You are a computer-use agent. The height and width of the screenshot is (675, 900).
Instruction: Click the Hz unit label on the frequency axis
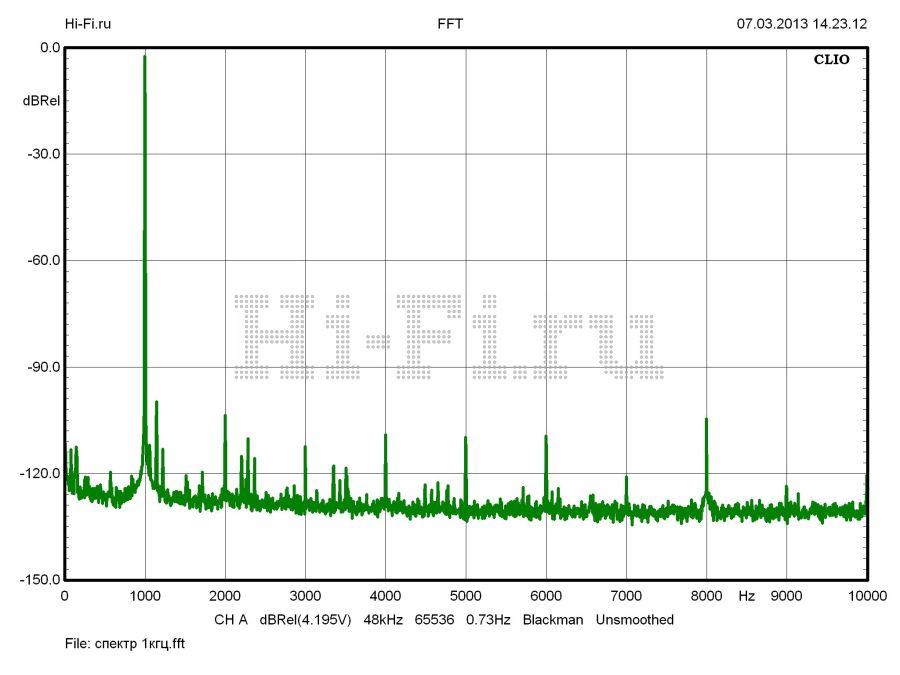click(747, 596)
